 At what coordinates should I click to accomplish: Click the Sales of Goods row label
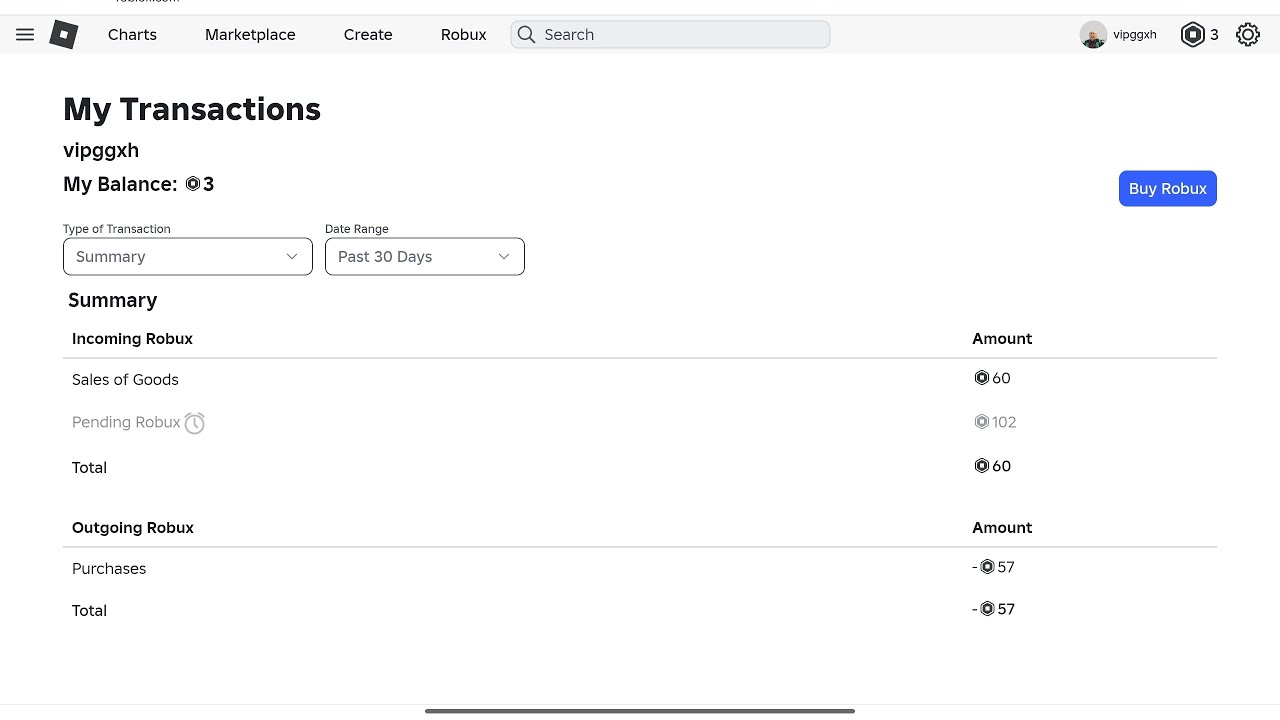[125, 379]
